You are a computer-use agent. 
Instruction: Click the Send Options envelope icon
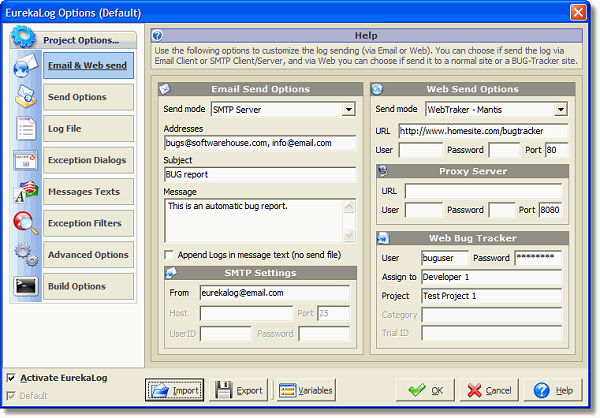26,96
